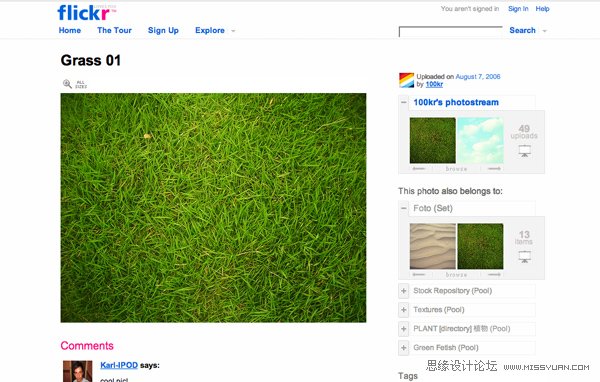Open the August 7, 2006 date link
The height and width of the screenshot is (382, 600).
(478, 77)
